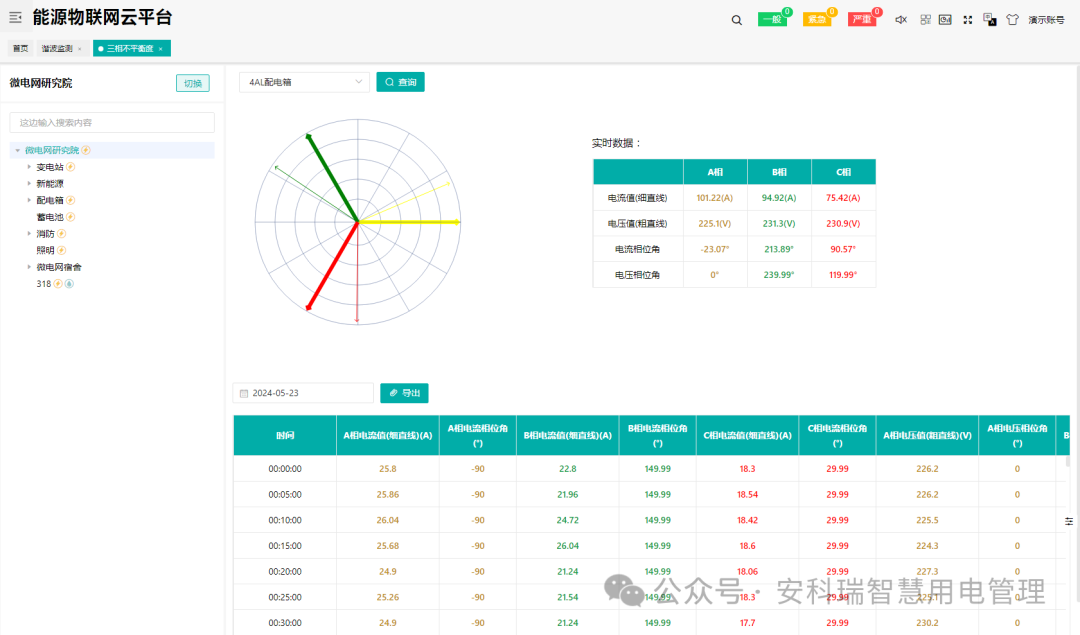The width and height of the screenshot is (1080, 635).
Task: Click the lightning icon next to 变电站
Action: point(70,167)
